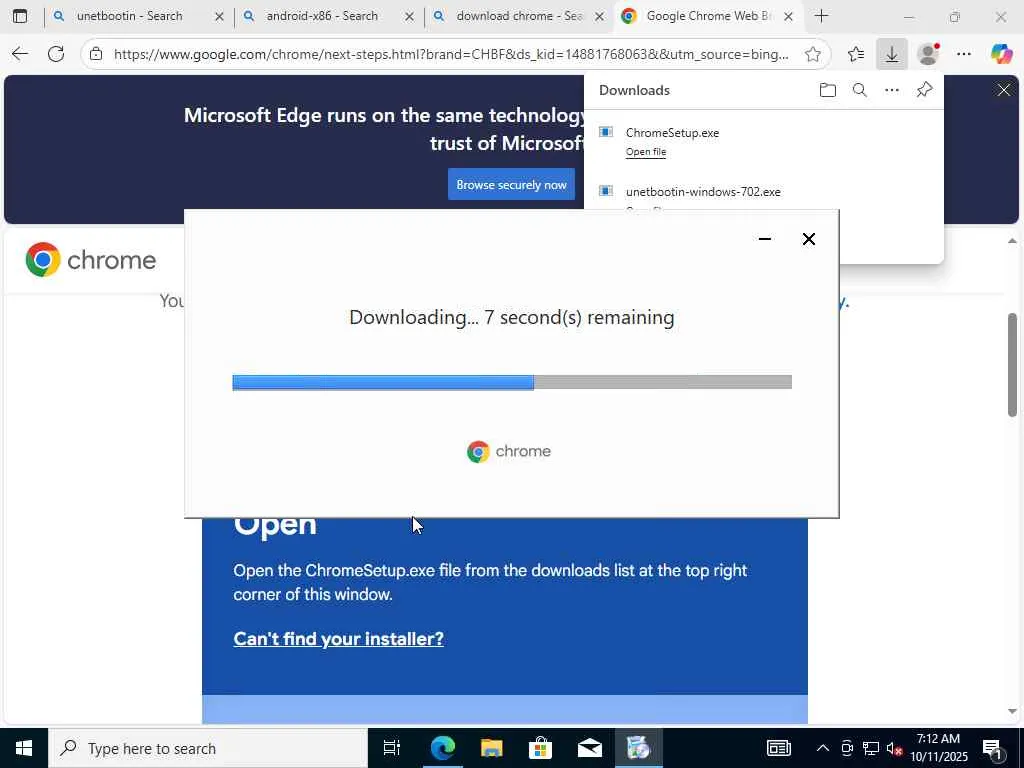This screenshot has height=768, width=1024.
Task: Show hidden system tray icons
Action: (823, 748)
